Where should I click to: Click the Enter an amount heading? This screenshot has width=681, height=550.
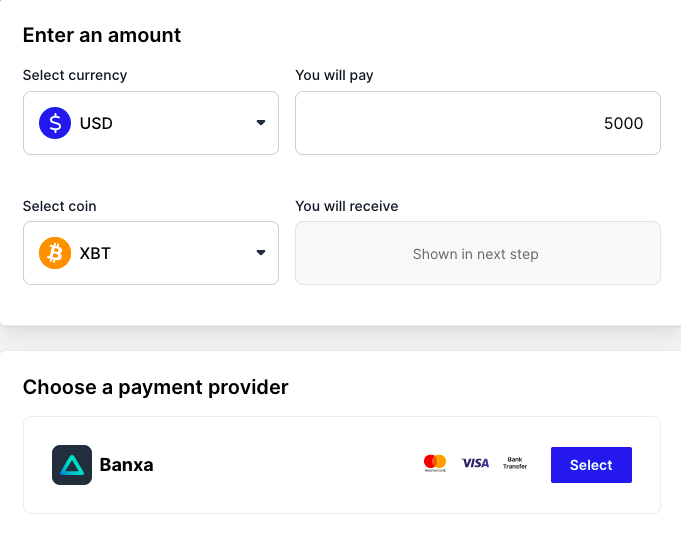(x=102, y=35)
